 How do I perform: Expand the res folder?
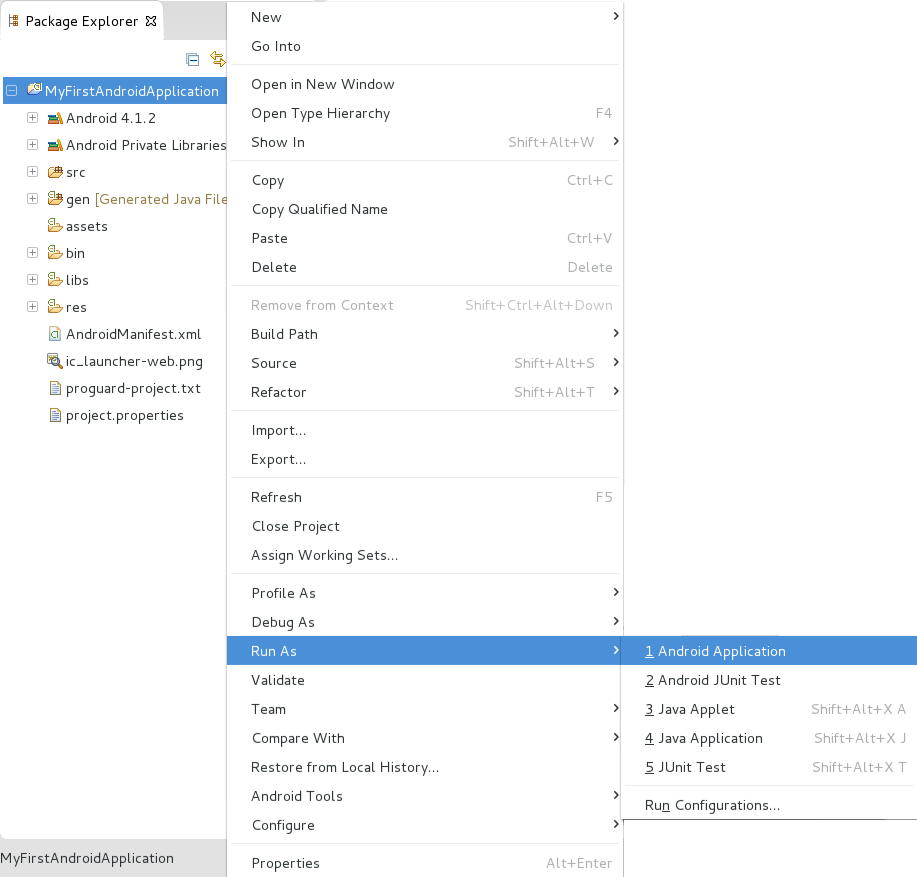coord(33,306)
